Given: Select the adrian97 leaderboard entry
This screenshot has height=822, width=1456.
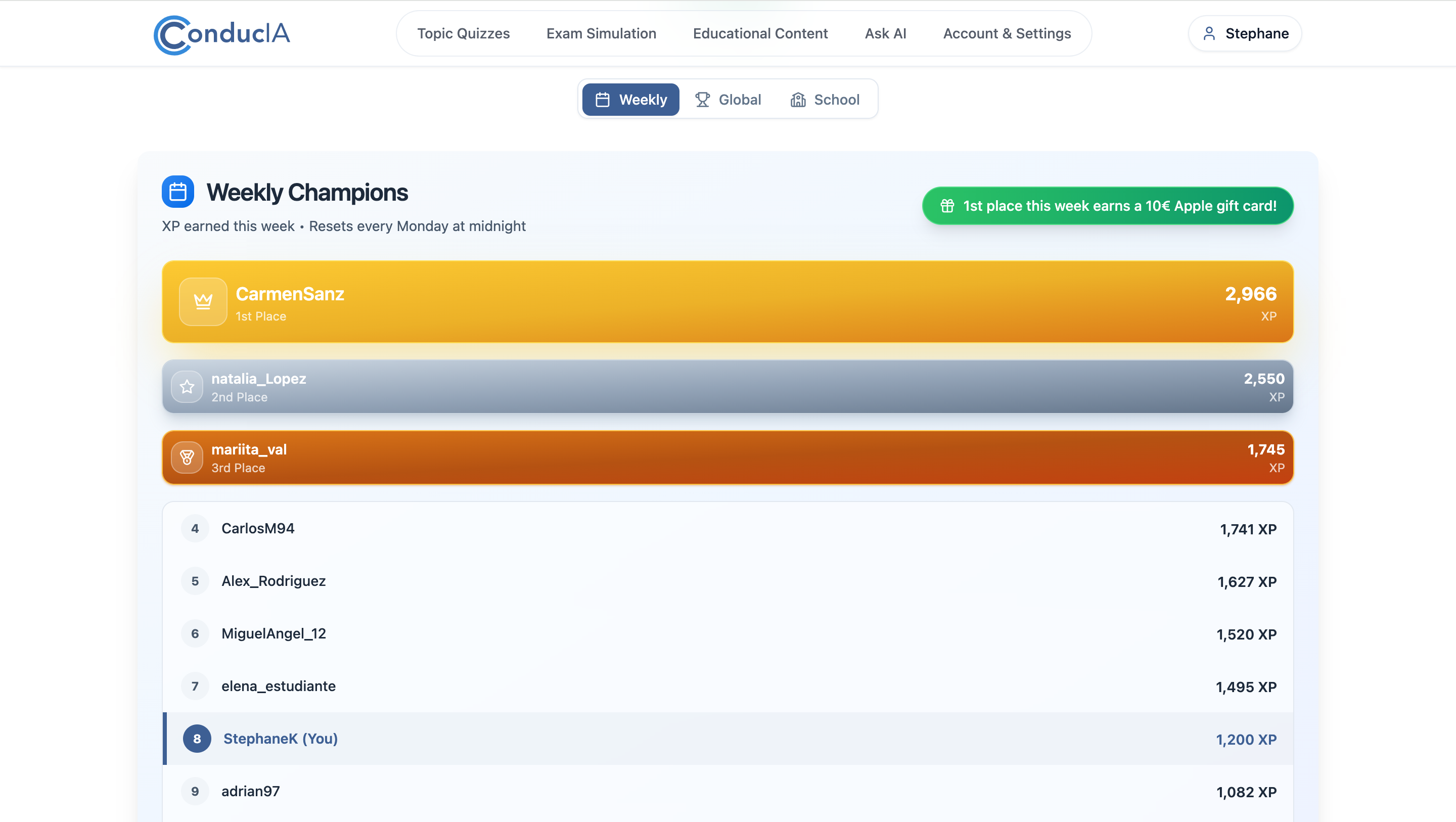Looking at the screenshot, I should (x=727, y=792).
